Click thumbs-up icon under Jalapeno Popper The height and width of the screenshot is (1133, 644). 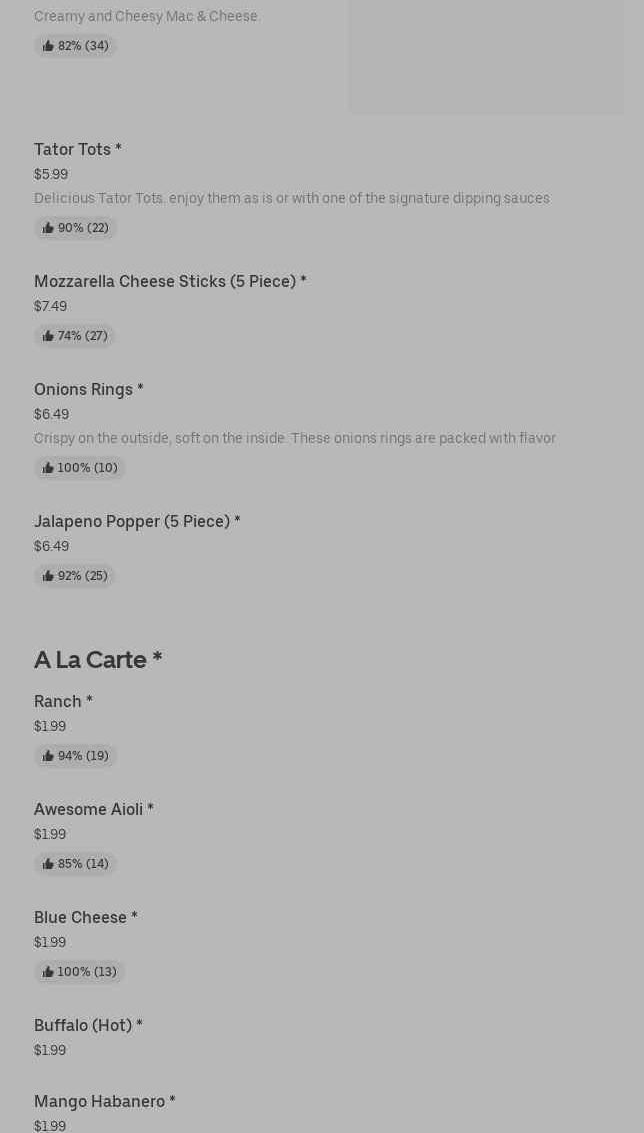[48, 576]
